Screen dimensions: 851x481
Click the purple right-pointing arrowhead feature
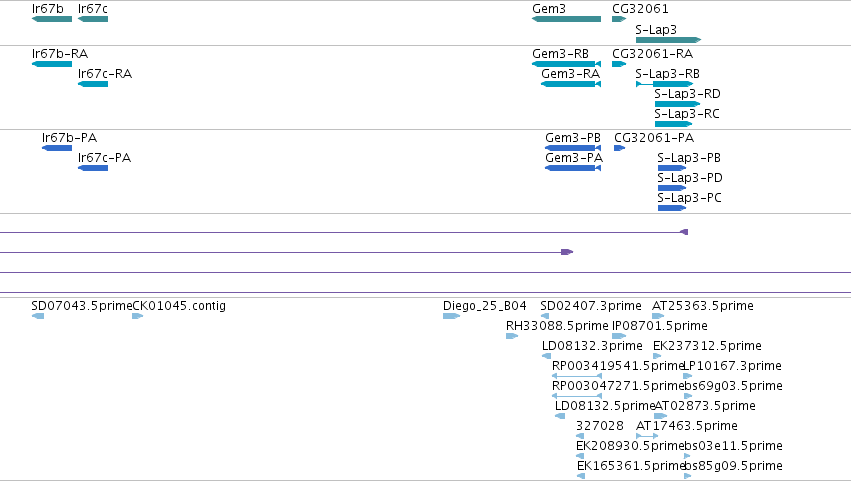point(567,252)
